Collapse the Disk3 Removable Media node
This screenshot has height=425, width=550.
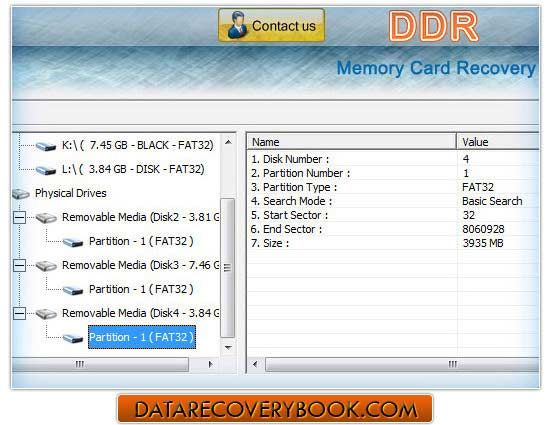[x=19, y=266]
